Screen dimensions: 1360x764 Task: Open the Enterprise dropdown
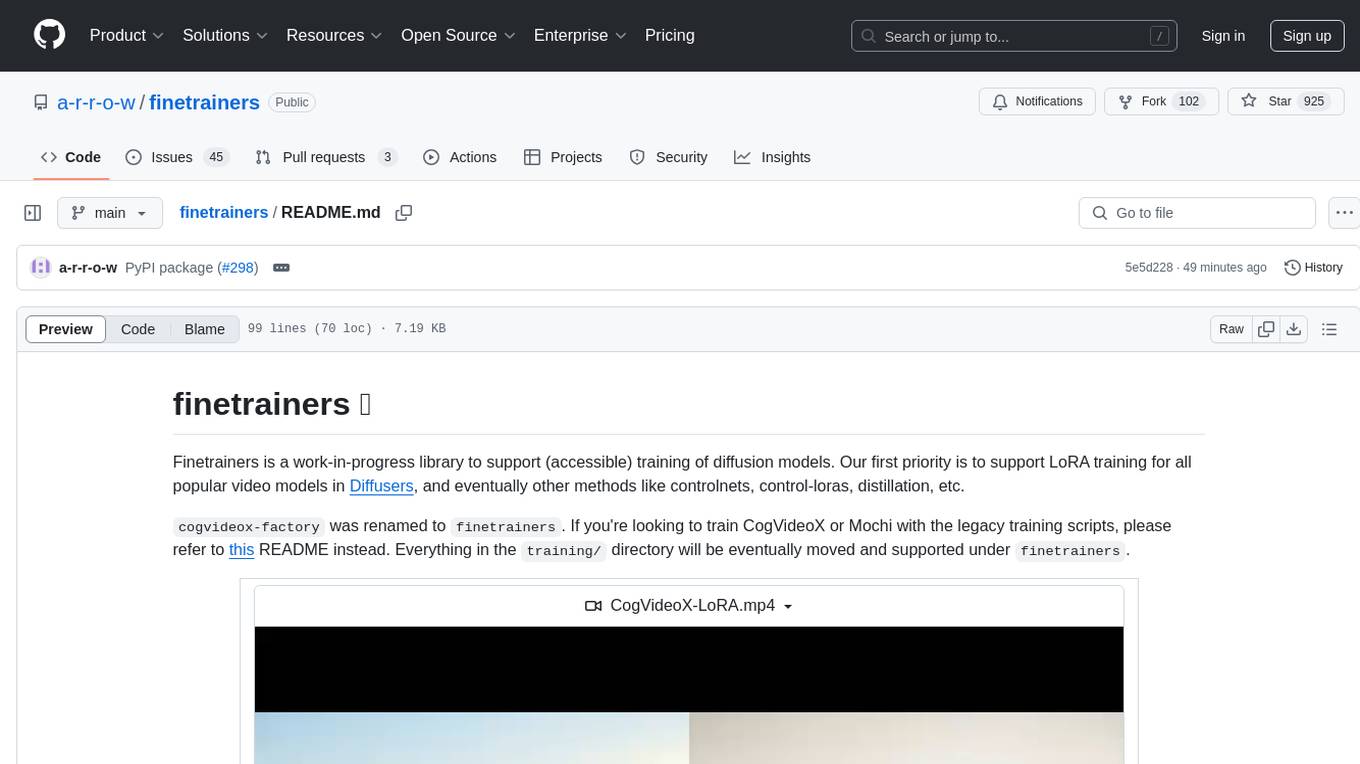click(580, 35)
